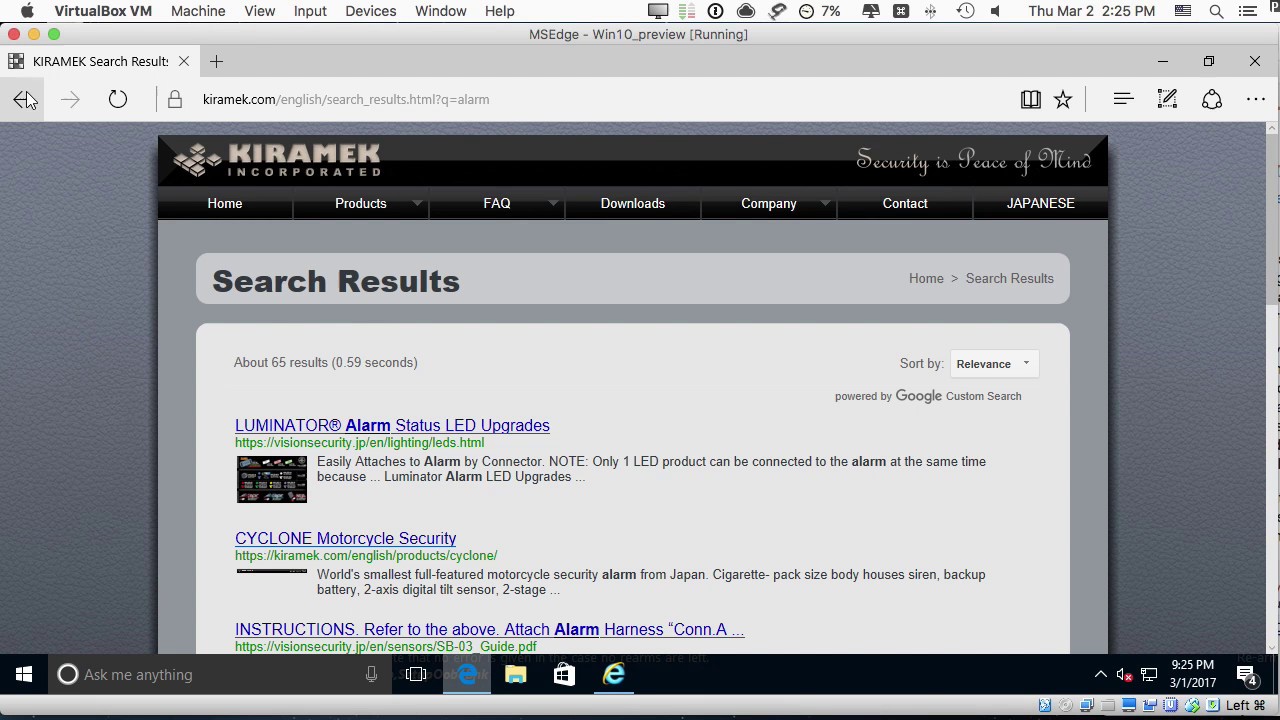The height and width of the screenshot is (720, 1280).
Task: Open the VirtualBox View menu
Action: pos(259,11)
